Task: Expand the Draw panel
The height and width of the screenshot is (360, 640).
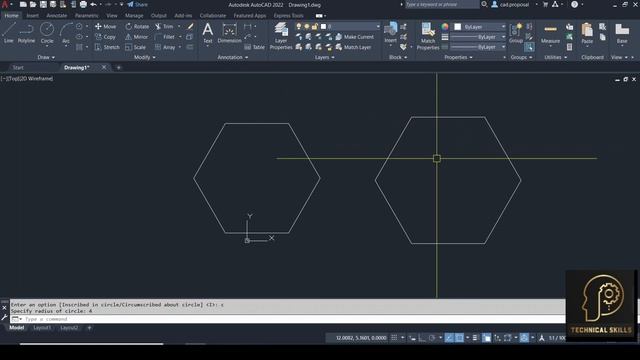Action: click(x=46, y=58)
